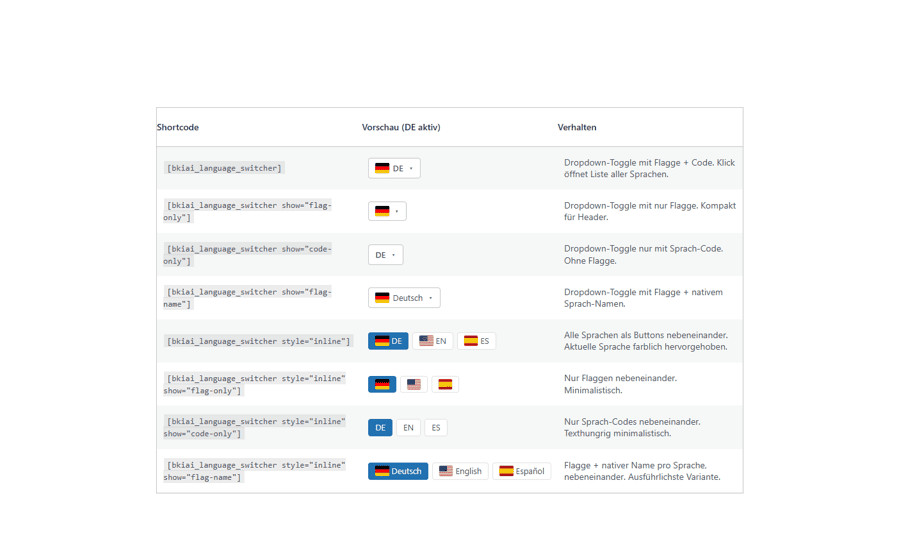Image resolution: width=907 pixels, height=548 pixels.
Task: Click the [bkiai_language_switcher] shortcode text
Action: tap(224, 168)
